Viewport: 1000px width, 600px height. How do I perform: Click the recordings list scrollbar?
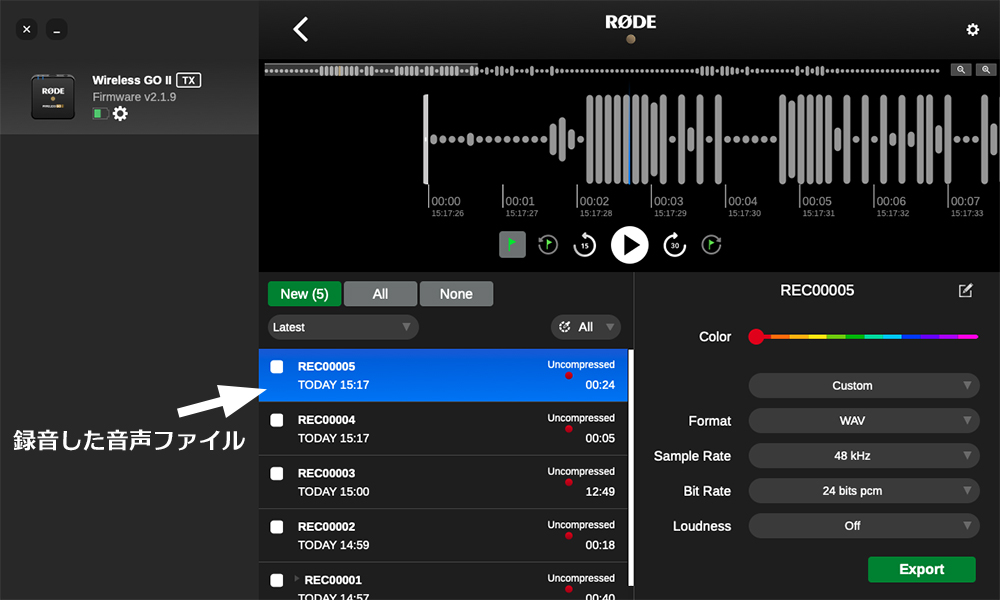[x=631, y=467]
